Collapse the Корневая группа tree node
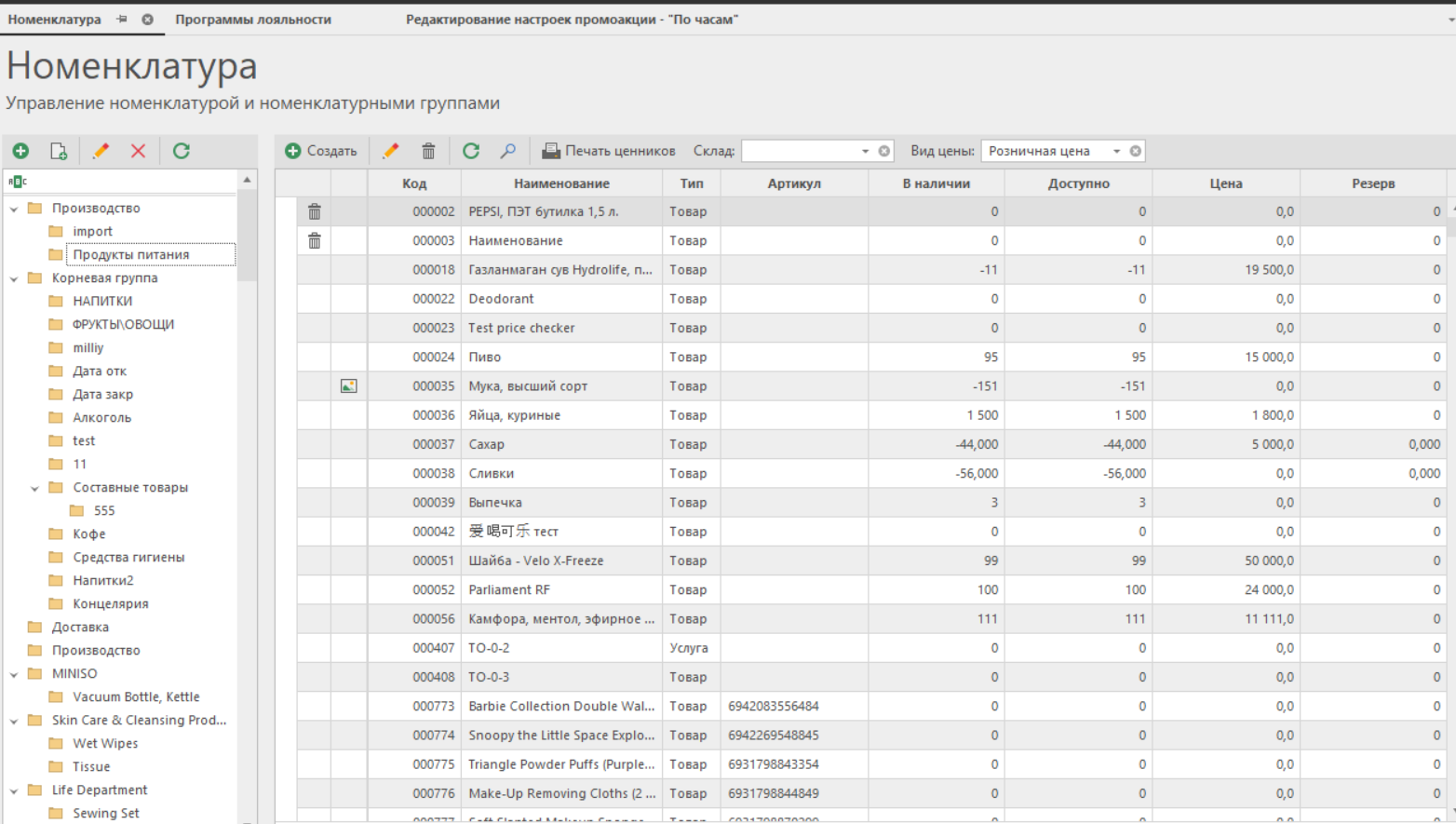 (x=14, y=278)
